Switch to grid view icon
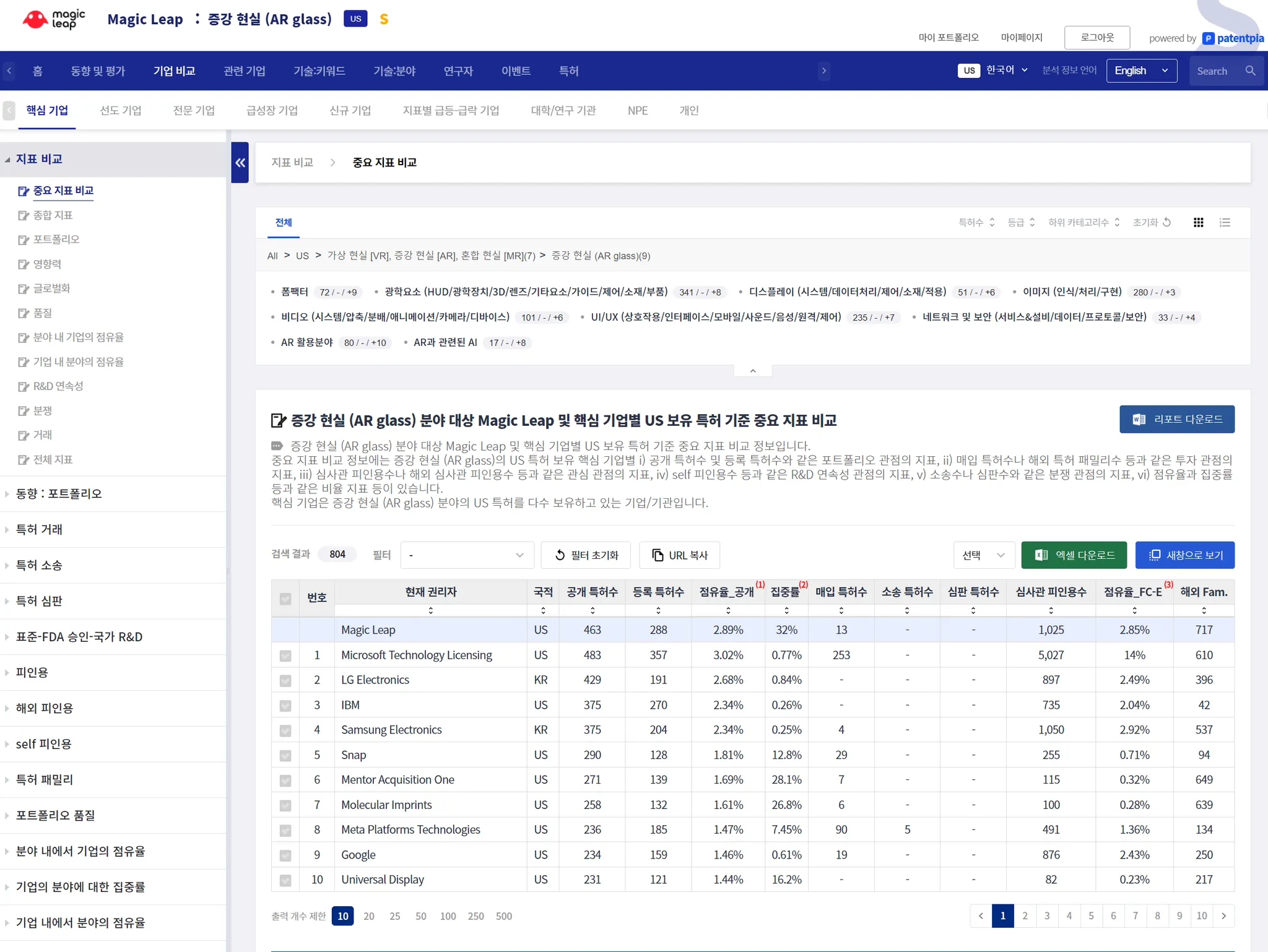 pyautogui.click(x=1199, y=223)
